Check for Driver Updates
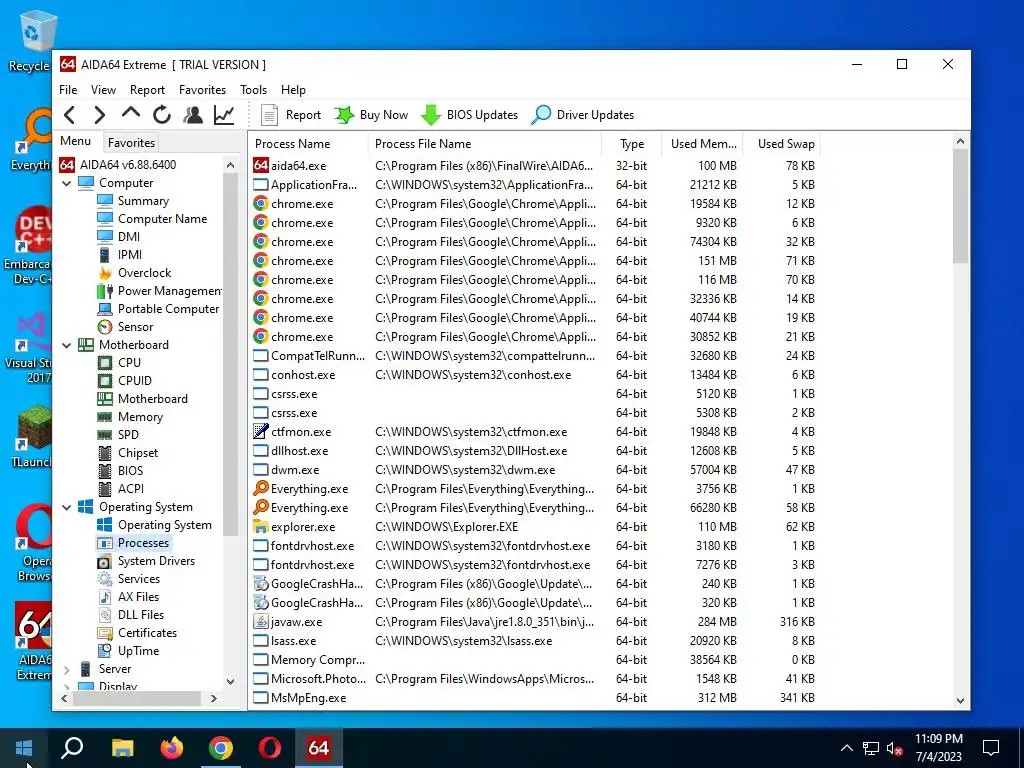Screen dimensions: 1024x768 583,115
